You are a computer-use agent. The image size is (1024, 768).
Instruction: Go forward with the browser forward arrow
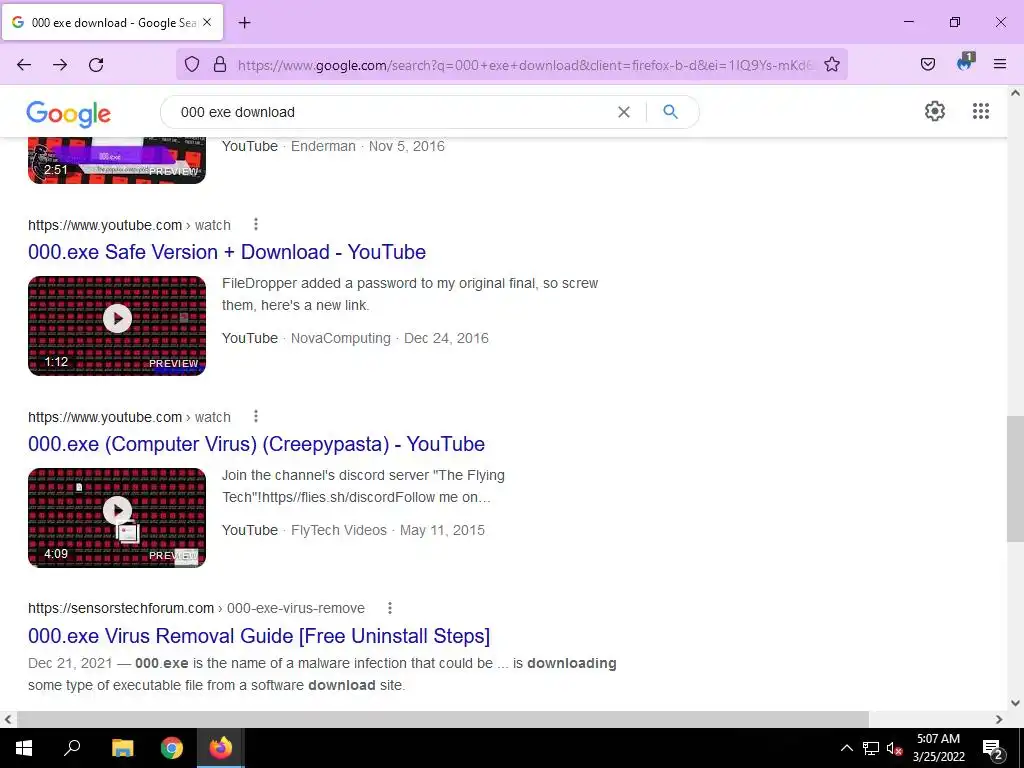pyautogui.click(x=60, y=65)
